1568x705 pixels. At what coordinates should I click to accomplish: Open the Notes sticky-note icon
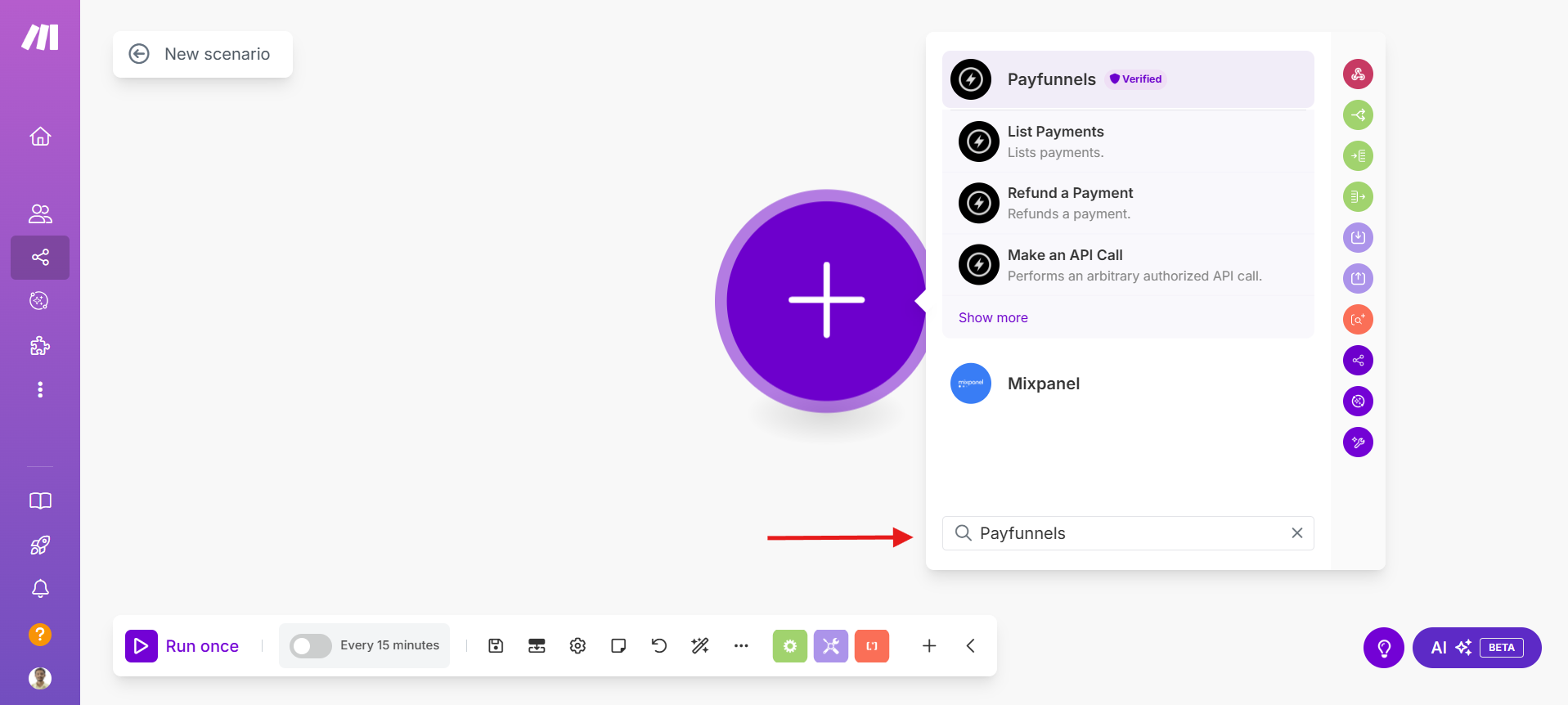pos(618,646)
